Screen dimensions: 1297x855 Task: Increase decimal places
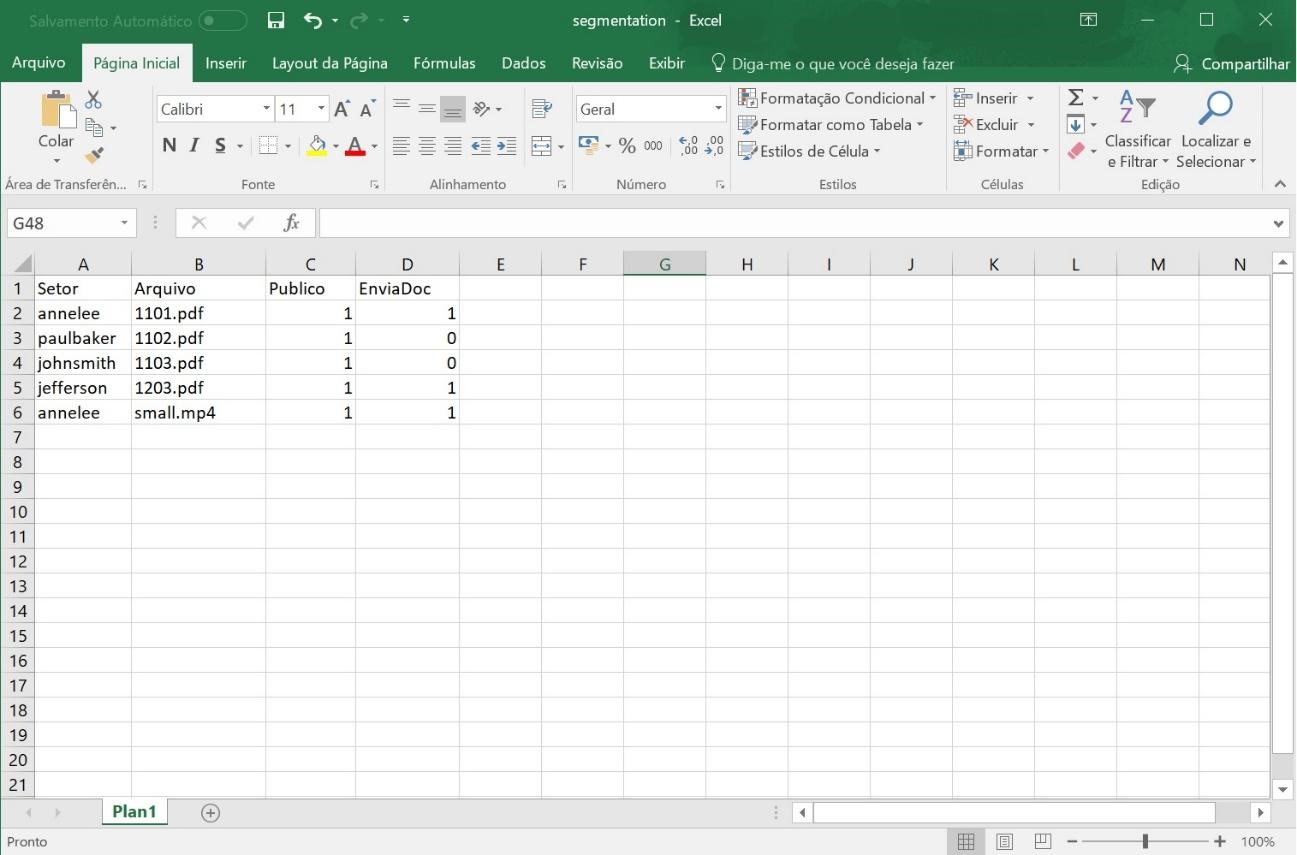point(687,146)
